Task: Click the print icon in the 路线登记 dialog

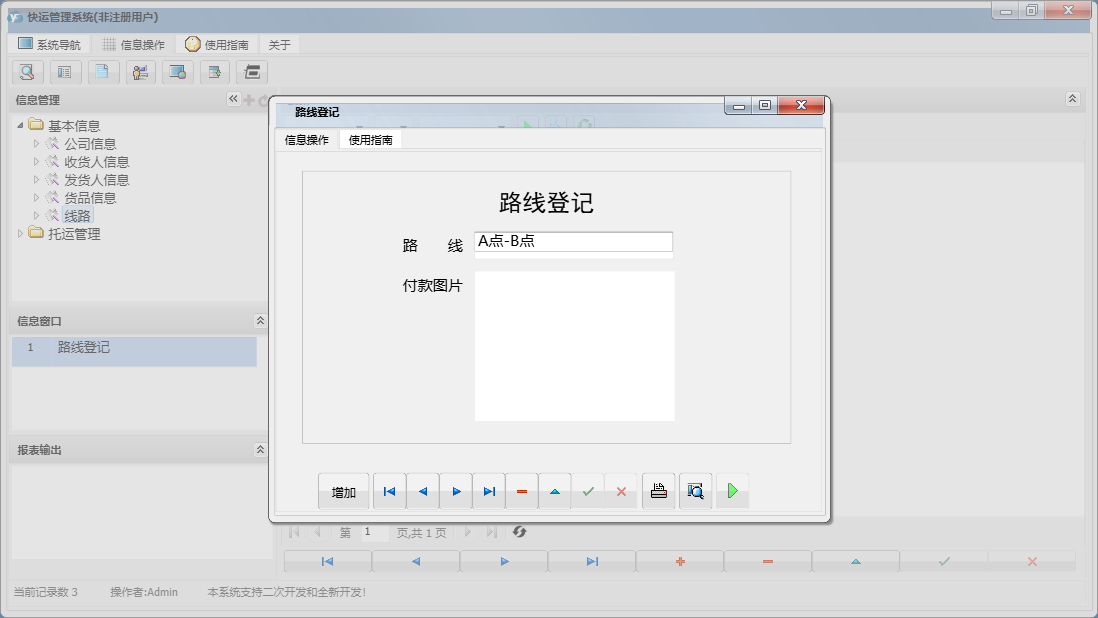Action: (x=658, y=491)
